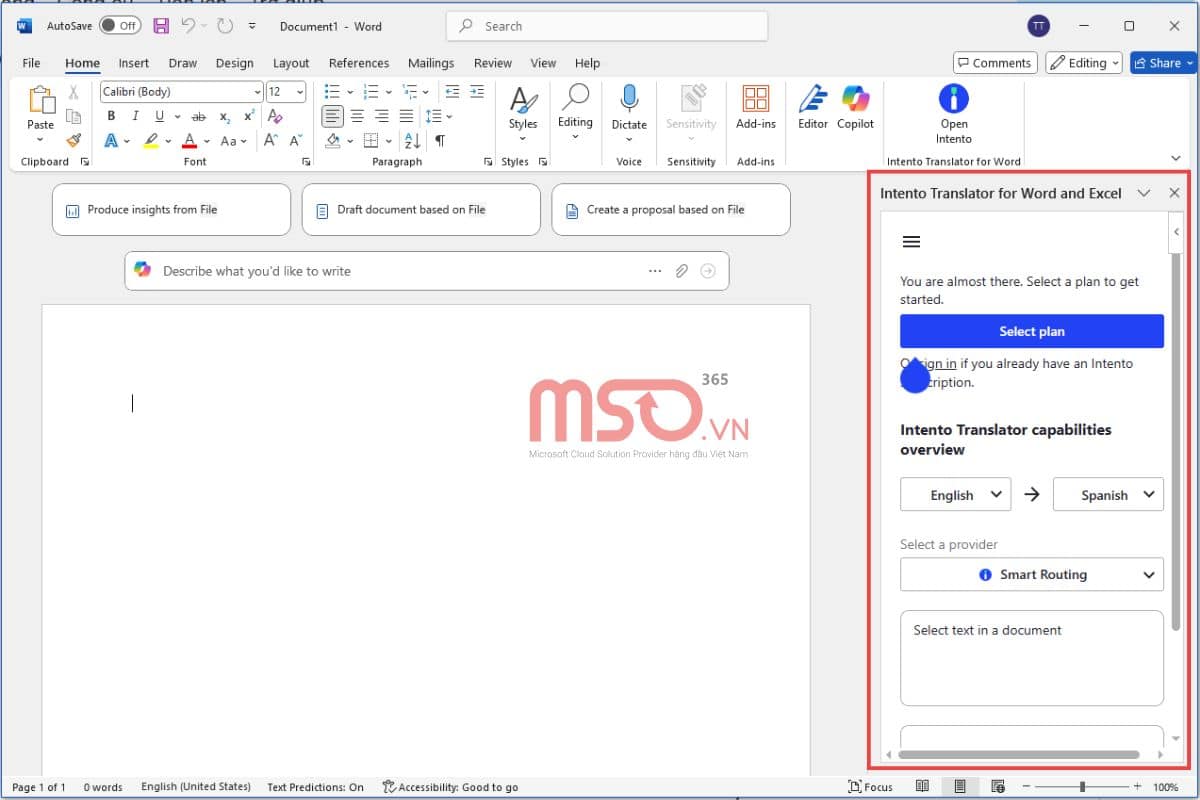The image size is (1200, 800).
Task: Switch to Read Mode view icon
Action: (x=922, y=787)
